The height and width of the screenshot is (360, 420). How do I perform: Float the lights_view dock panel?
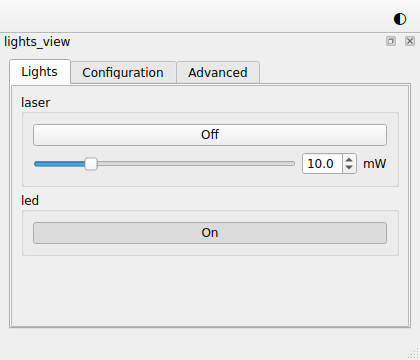pos(391,41)
